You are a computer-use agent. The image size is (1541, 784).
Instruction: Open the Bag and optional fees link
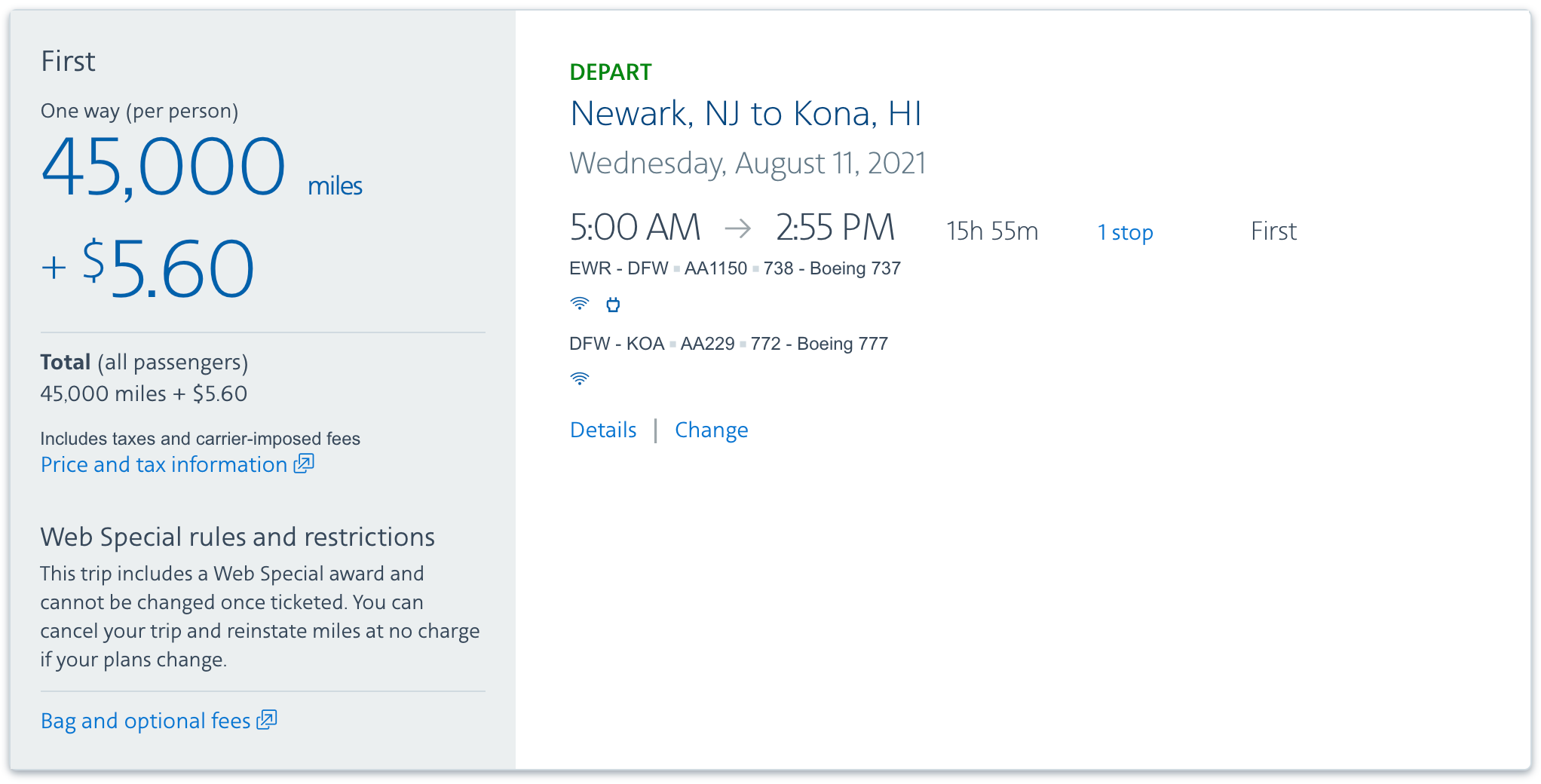pos(146,721)
